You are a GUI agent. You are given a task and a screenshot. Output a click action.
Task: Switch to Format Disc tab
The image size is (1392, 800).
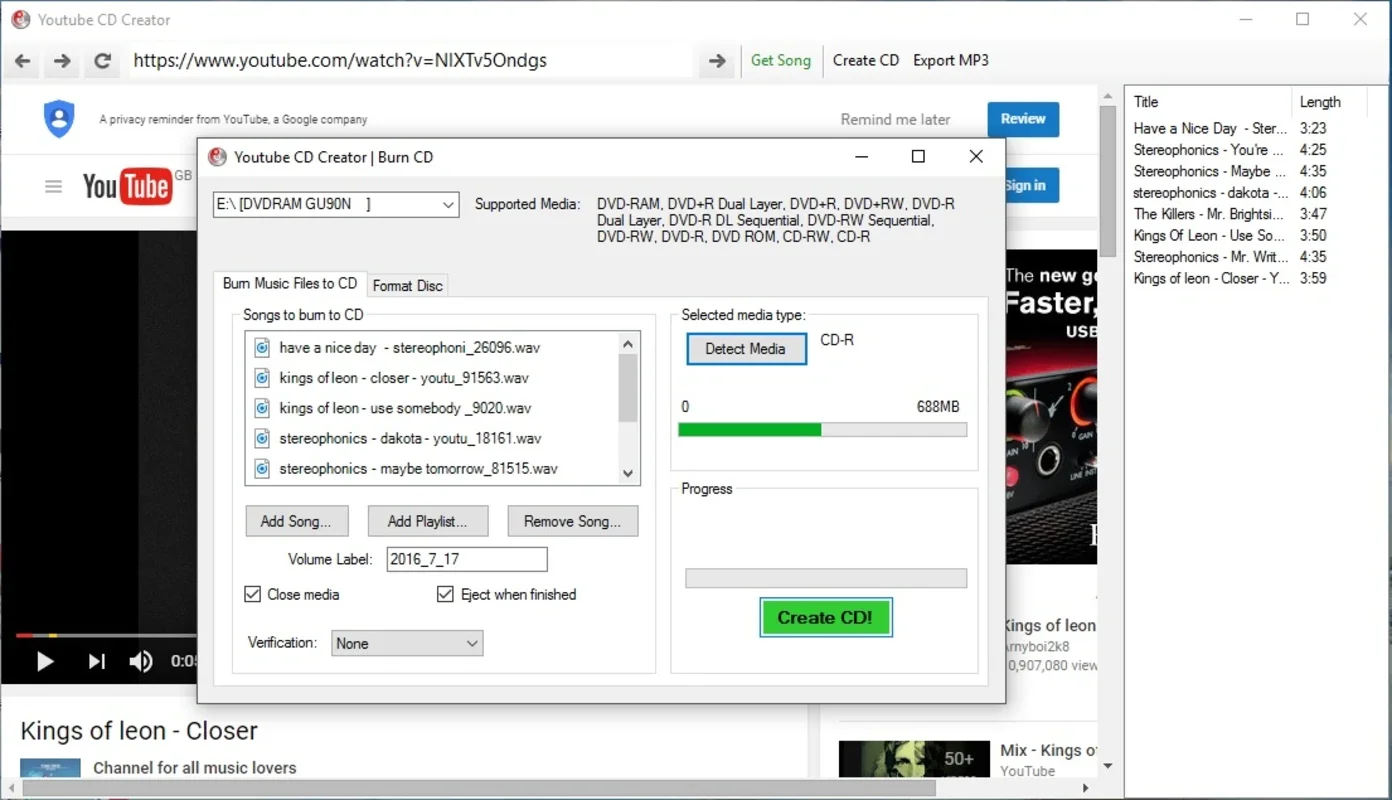(x=407, y=285)
